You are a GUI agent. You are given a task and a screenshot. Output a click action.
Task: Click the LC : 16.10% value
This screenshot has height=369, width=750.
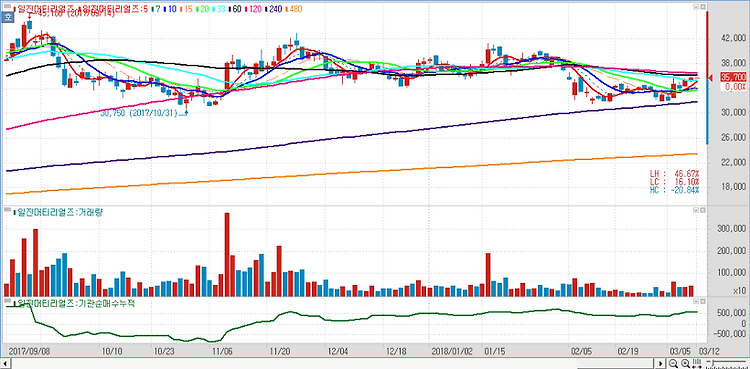click(x=674, y=181)
